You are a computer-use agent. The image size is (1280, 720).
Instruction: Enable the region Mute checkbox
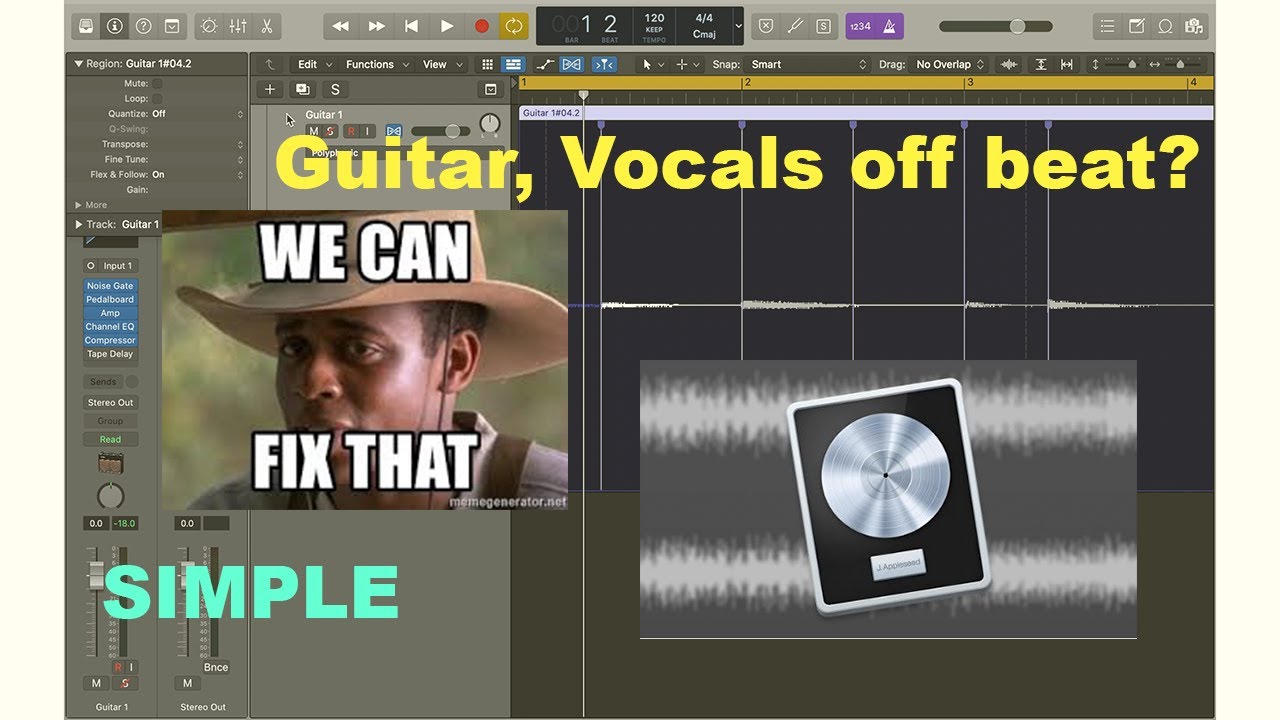[157, 84]
